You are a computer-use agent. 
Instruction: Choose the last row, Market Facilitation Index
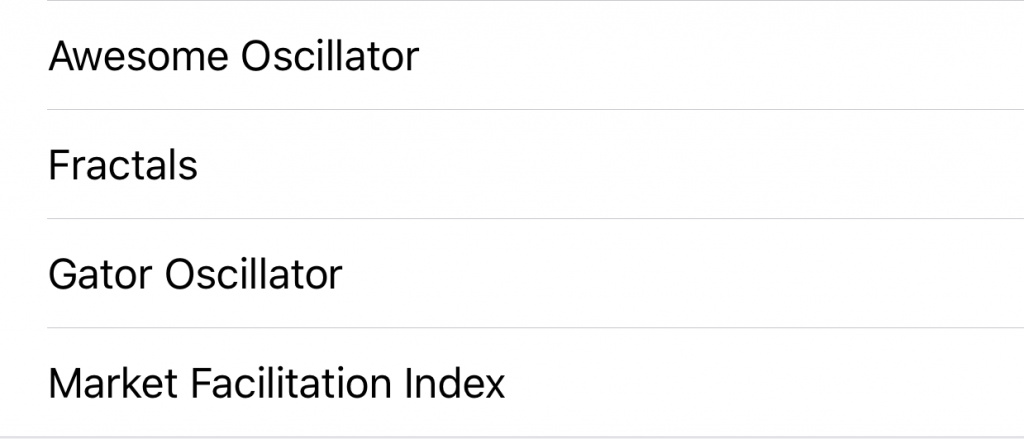(512, 382)
